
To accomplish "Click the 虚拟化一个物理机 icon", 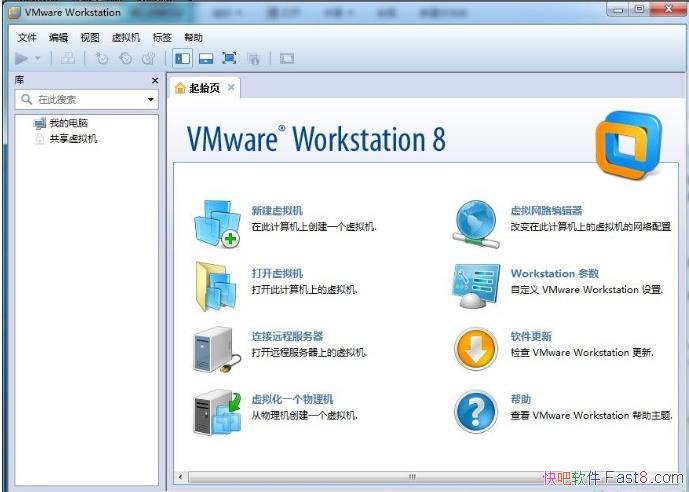I will (218, 413).
